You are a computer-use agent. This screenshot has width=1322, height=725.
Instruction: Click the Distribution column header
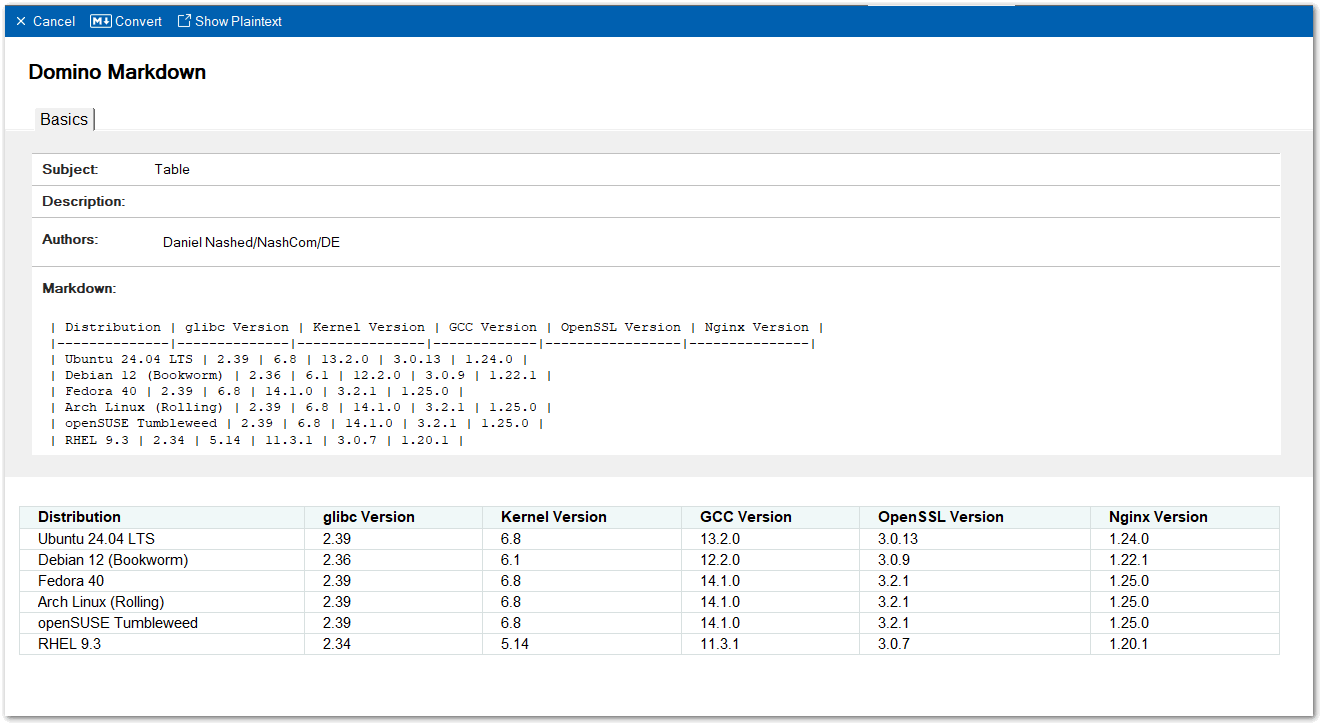point(79,517)
